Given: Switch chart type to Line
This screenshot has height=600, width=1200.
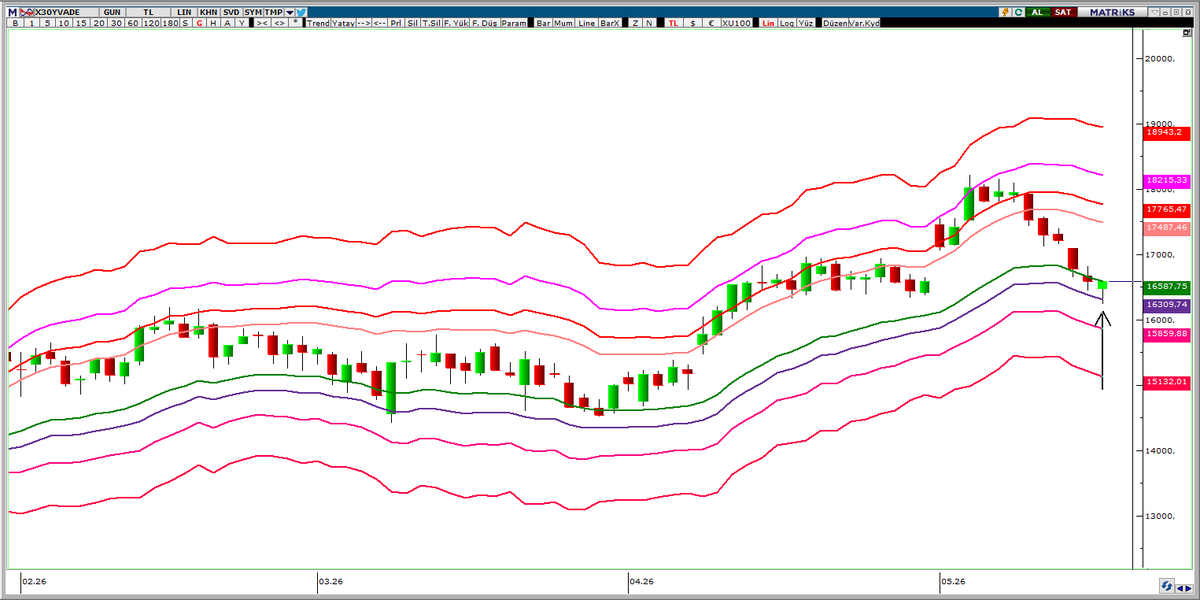Looking at the screenshot, I should coord(586,23).
